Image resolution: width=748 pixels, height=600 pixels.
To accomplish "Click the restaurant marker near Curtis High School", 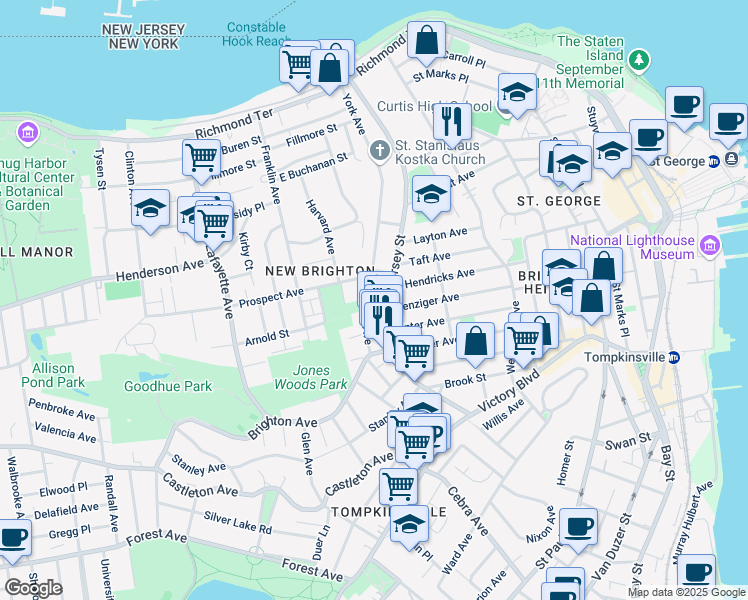I will point(452,123).
